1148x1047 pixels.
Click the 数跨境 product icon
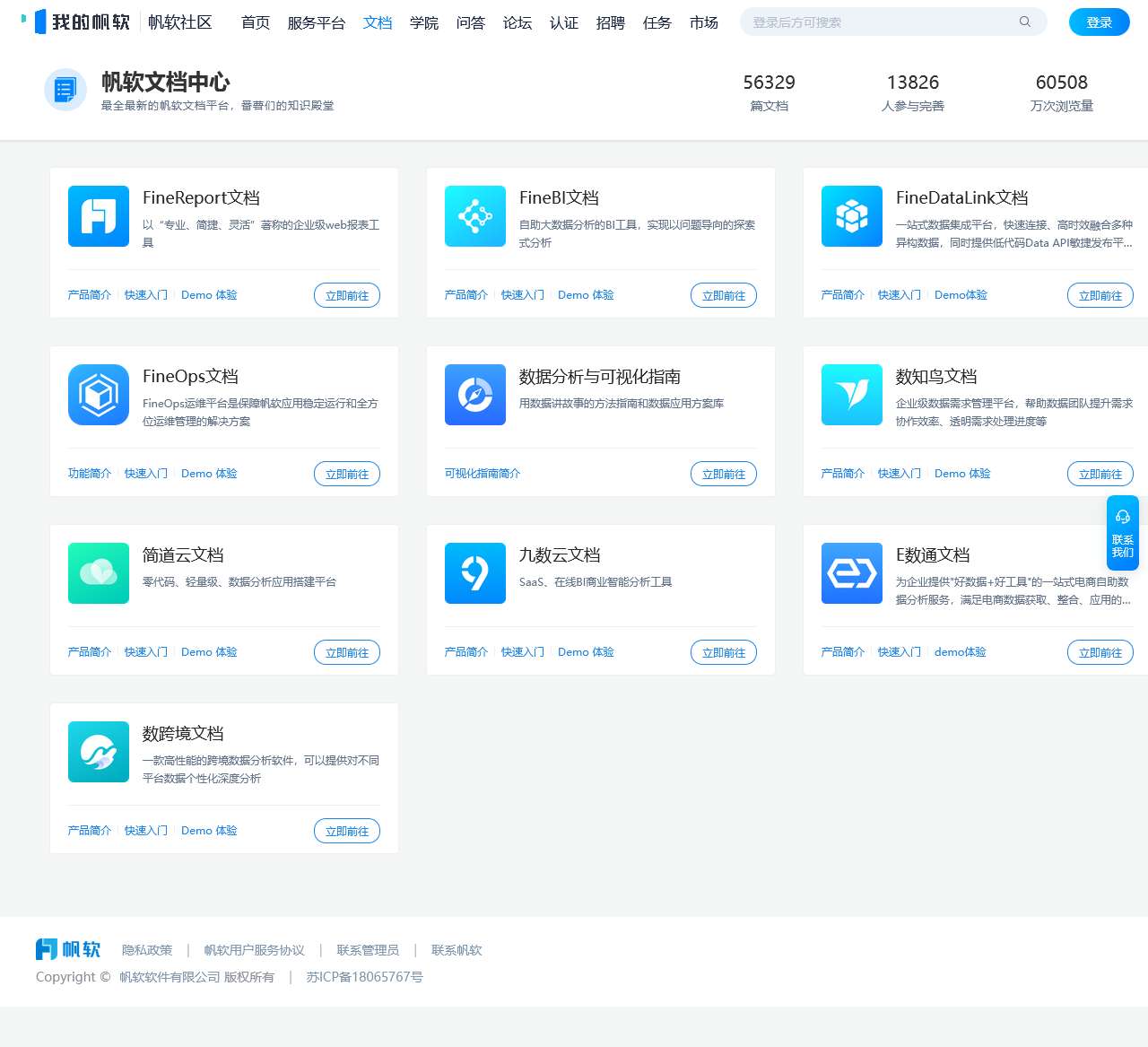(99, 752)
